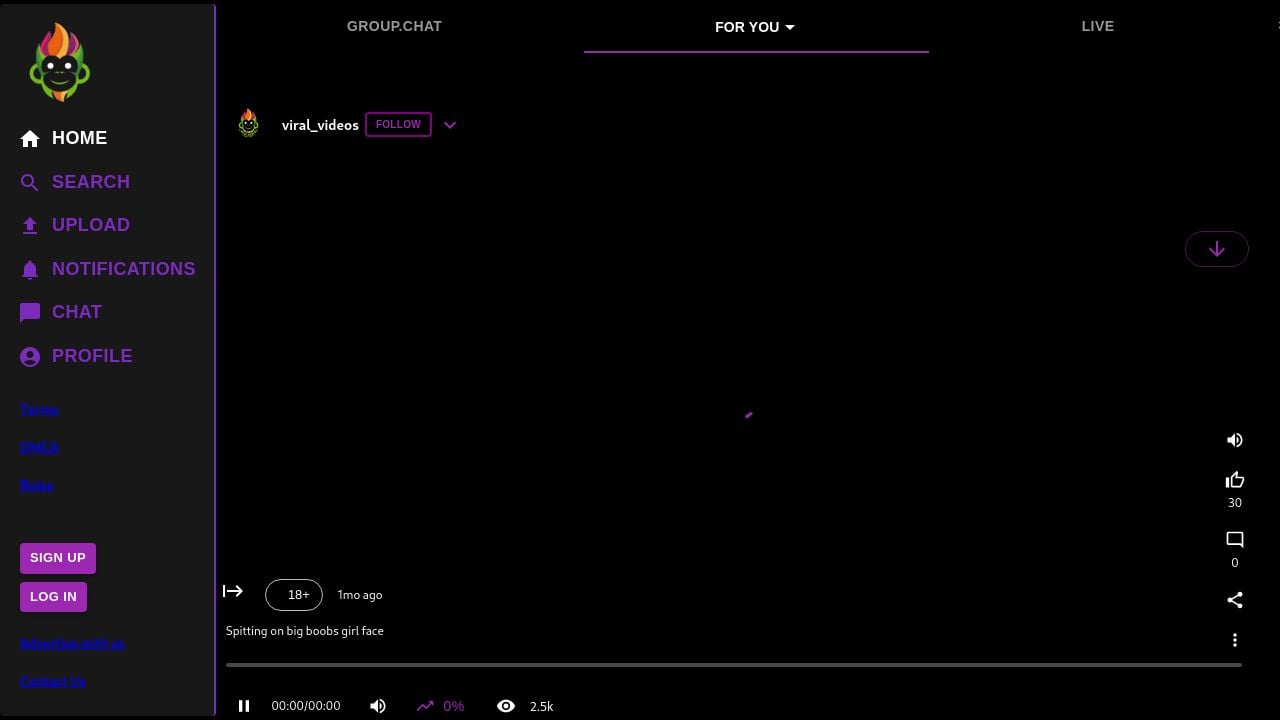Viewport: 1280px width, 720px height.
Task: Share the video using share icon
Action: (1235, 600)
